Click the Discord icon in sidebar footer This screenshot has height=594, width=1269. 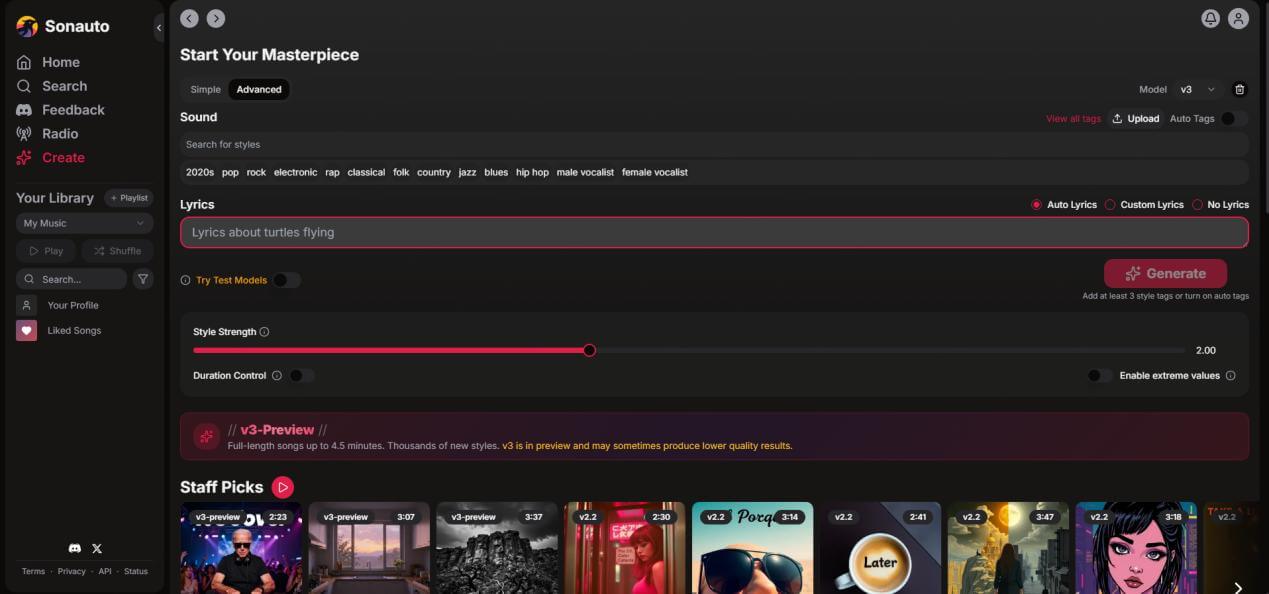click(74, 549)
